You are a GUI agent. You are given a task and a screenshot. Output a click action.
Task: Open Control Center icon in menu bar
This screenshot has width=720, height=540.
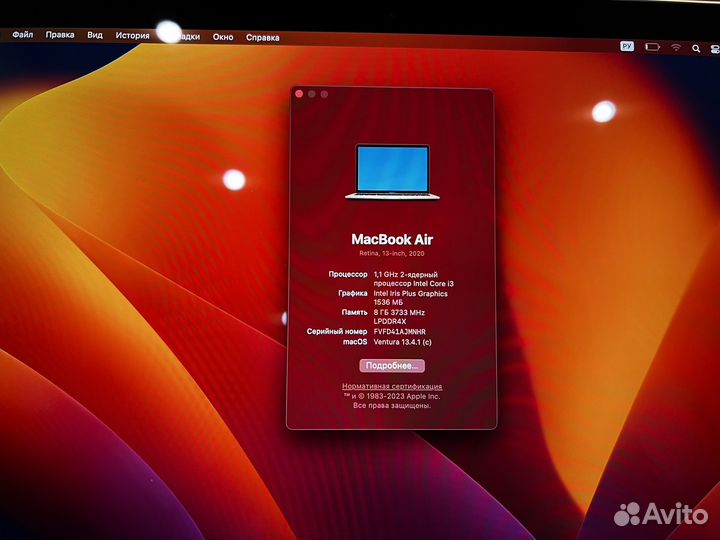point(715,49)
